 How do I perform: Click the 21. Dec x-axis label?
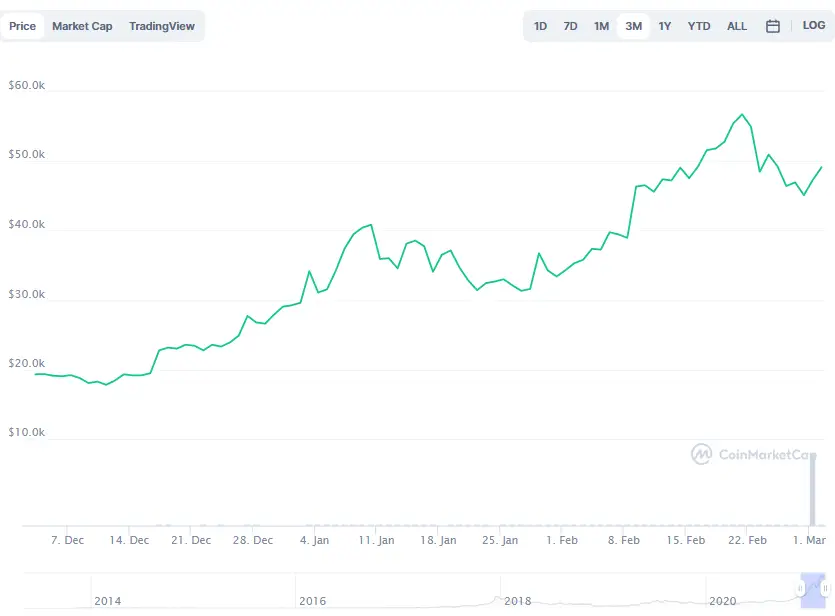tap(191, 540)
